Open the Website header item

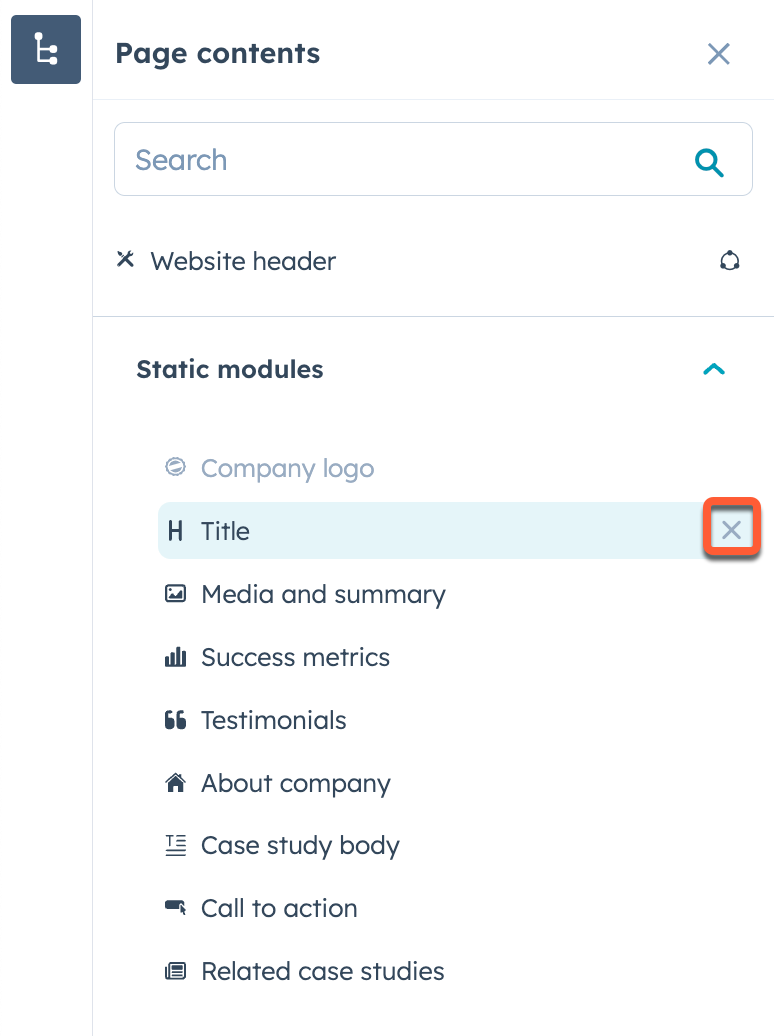pos(242,261)
